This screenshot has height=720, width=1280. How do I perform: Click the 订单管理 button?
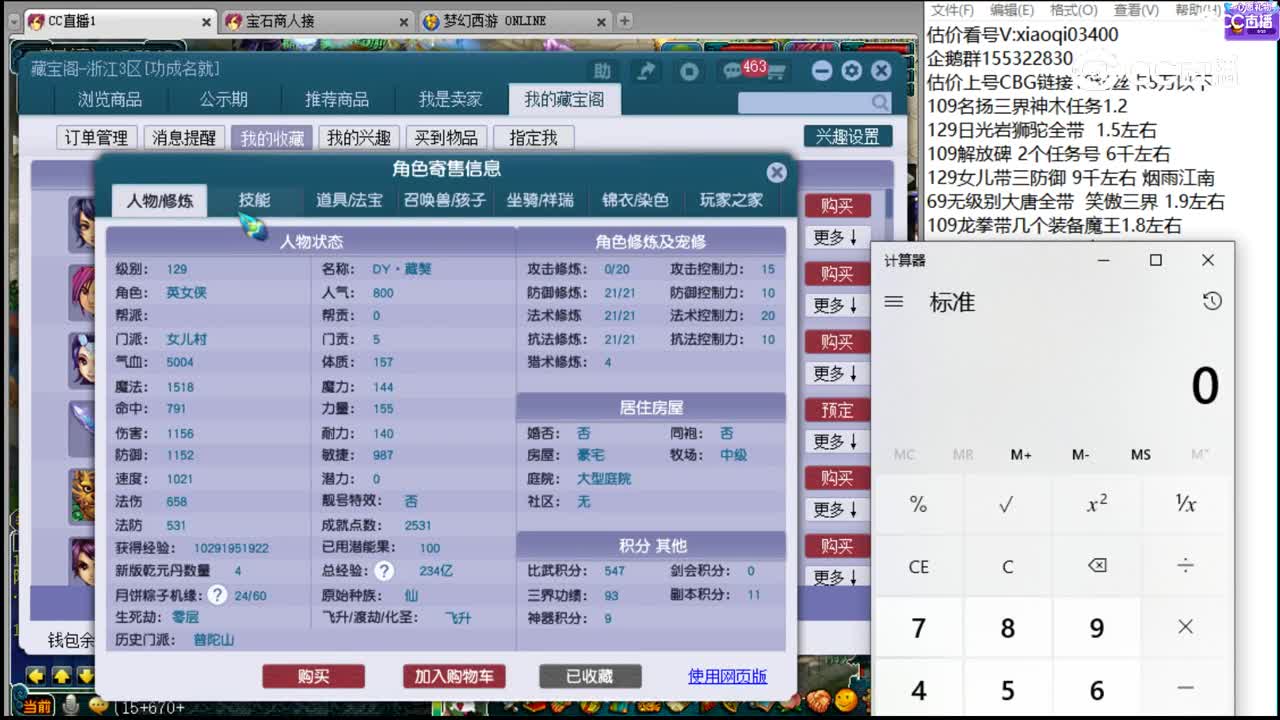point(96,138)
